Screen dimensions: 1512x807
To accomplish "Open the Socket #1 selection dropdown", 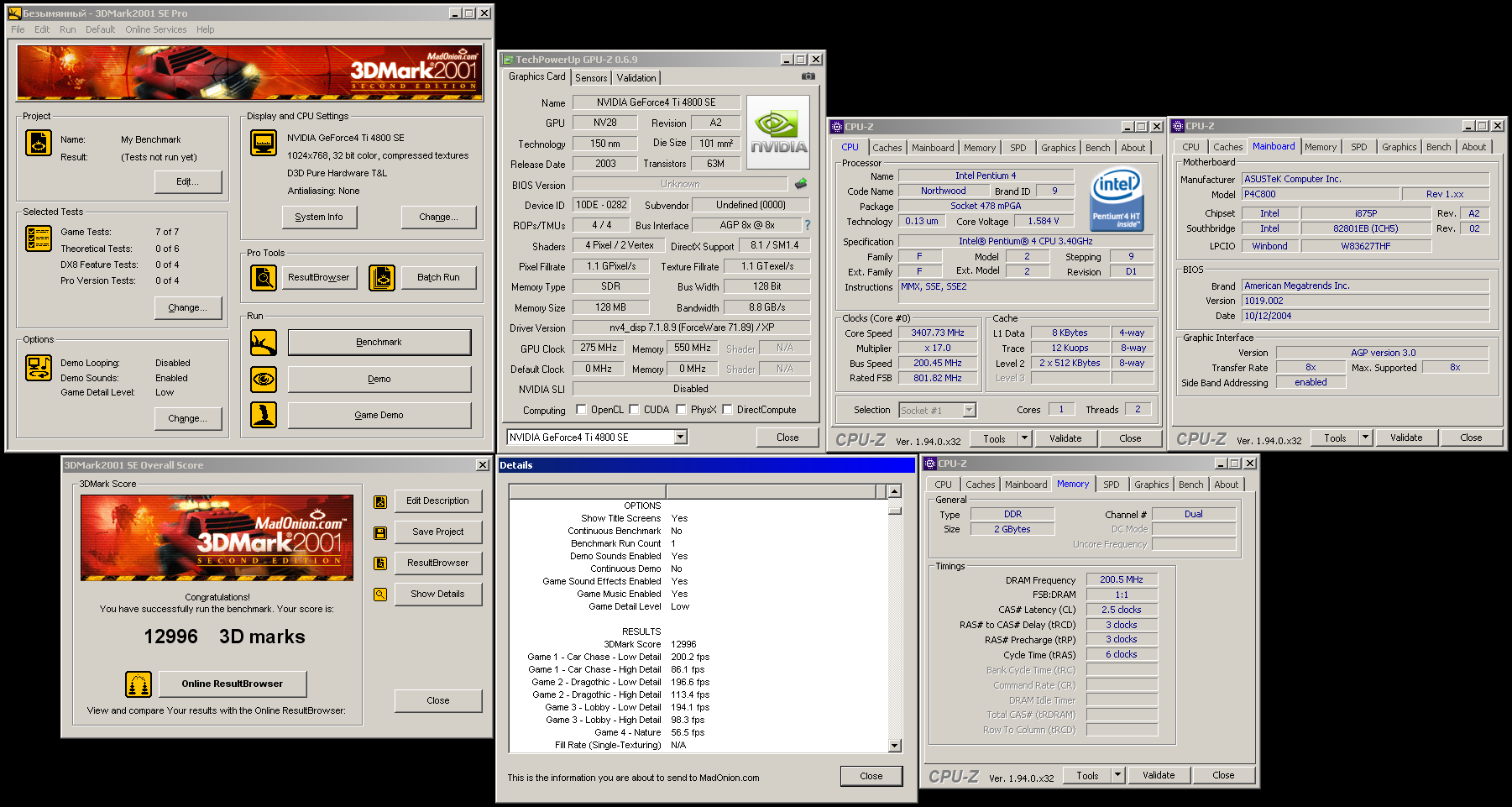I will 970,411.
